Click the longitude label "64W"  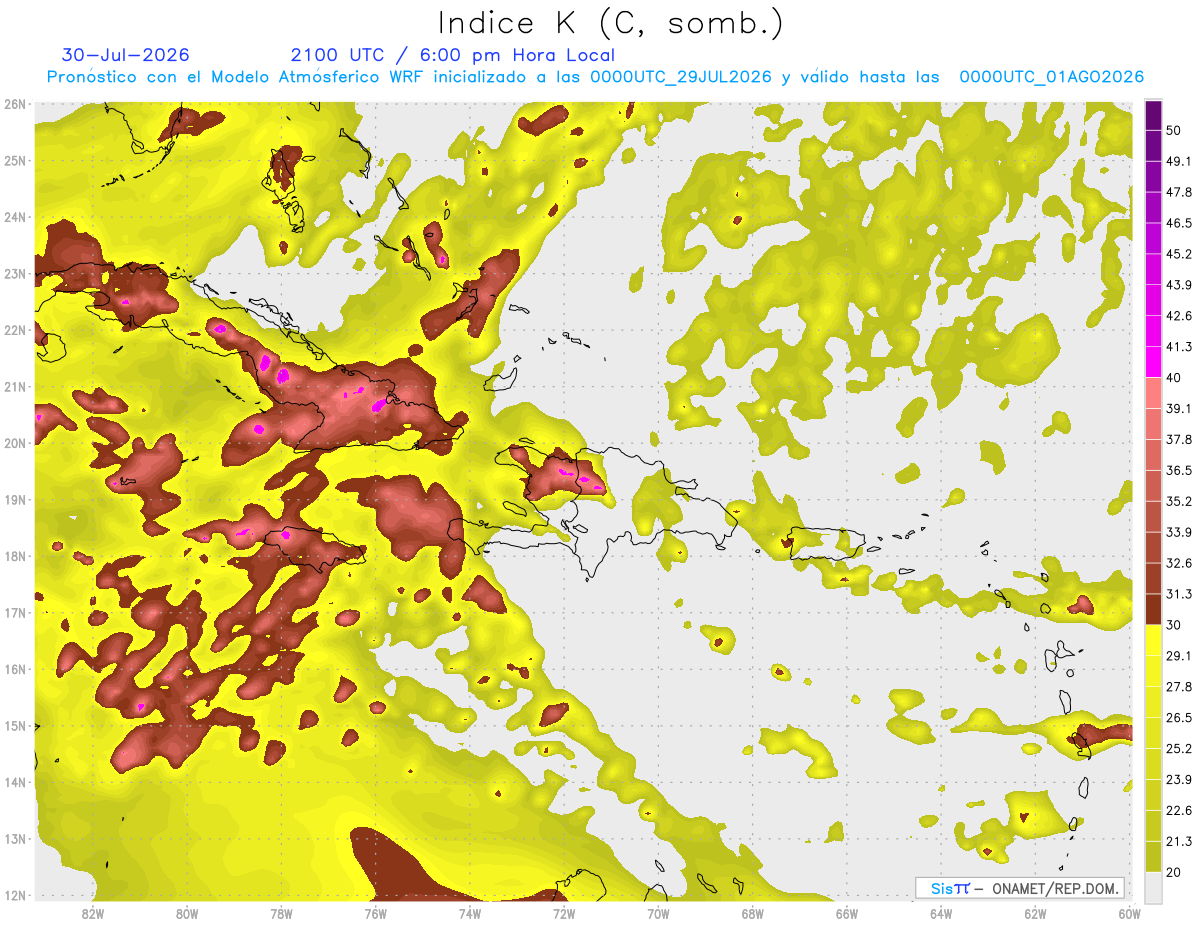pyautogui.click(x=940, y=914)
